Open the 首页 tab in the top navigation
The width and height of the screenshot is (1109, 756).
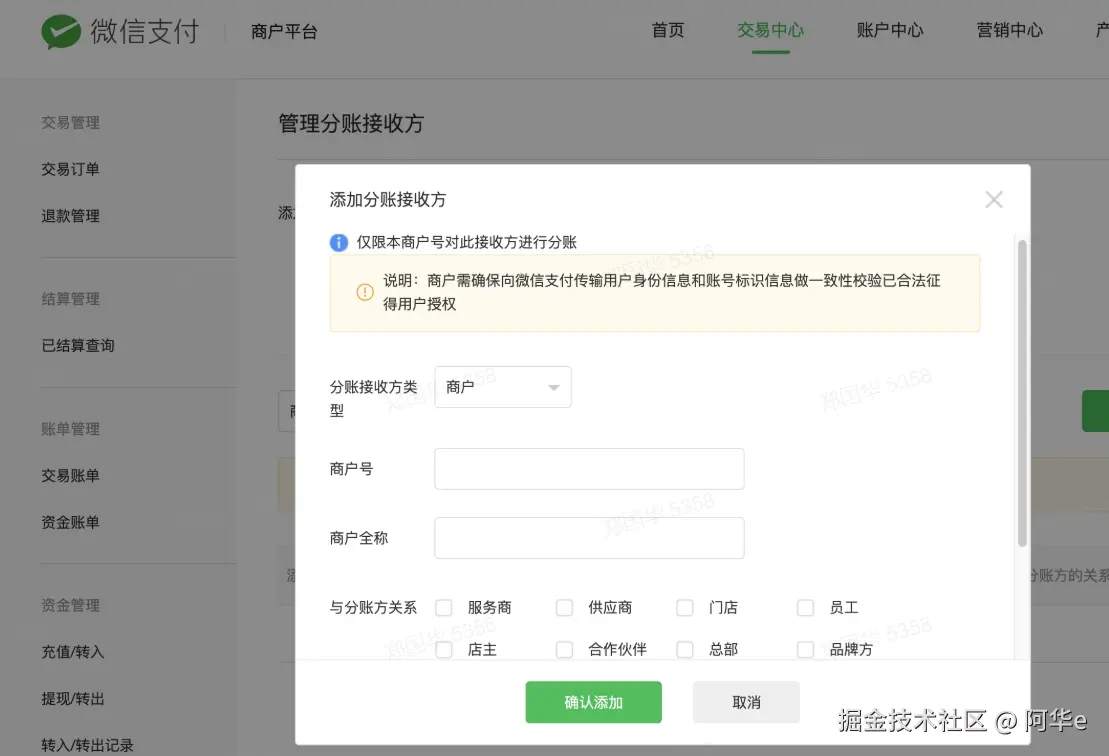[x=668, y=30]
